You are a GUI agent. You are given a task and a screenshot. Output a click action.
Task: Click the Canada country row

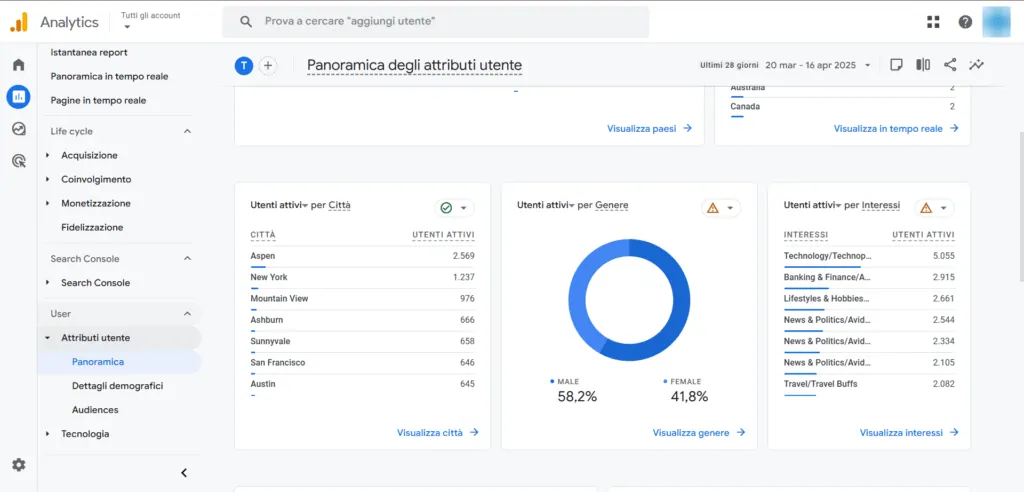[842, 107]
